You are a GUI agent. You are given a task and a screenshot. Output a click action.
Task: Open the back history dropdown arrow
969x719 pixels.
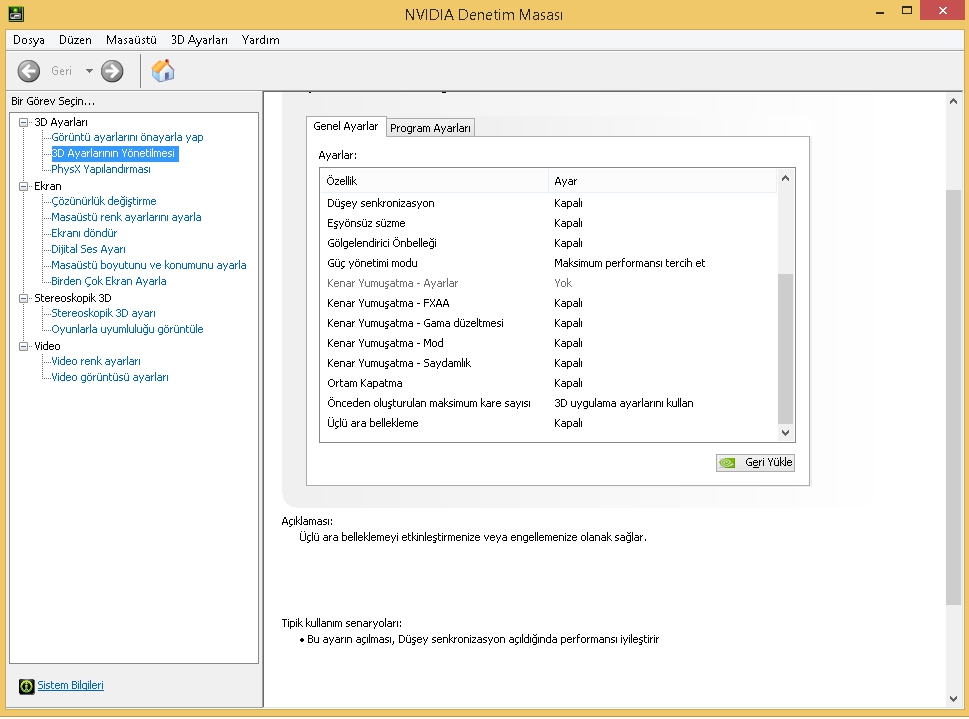[x=89, y=71]
